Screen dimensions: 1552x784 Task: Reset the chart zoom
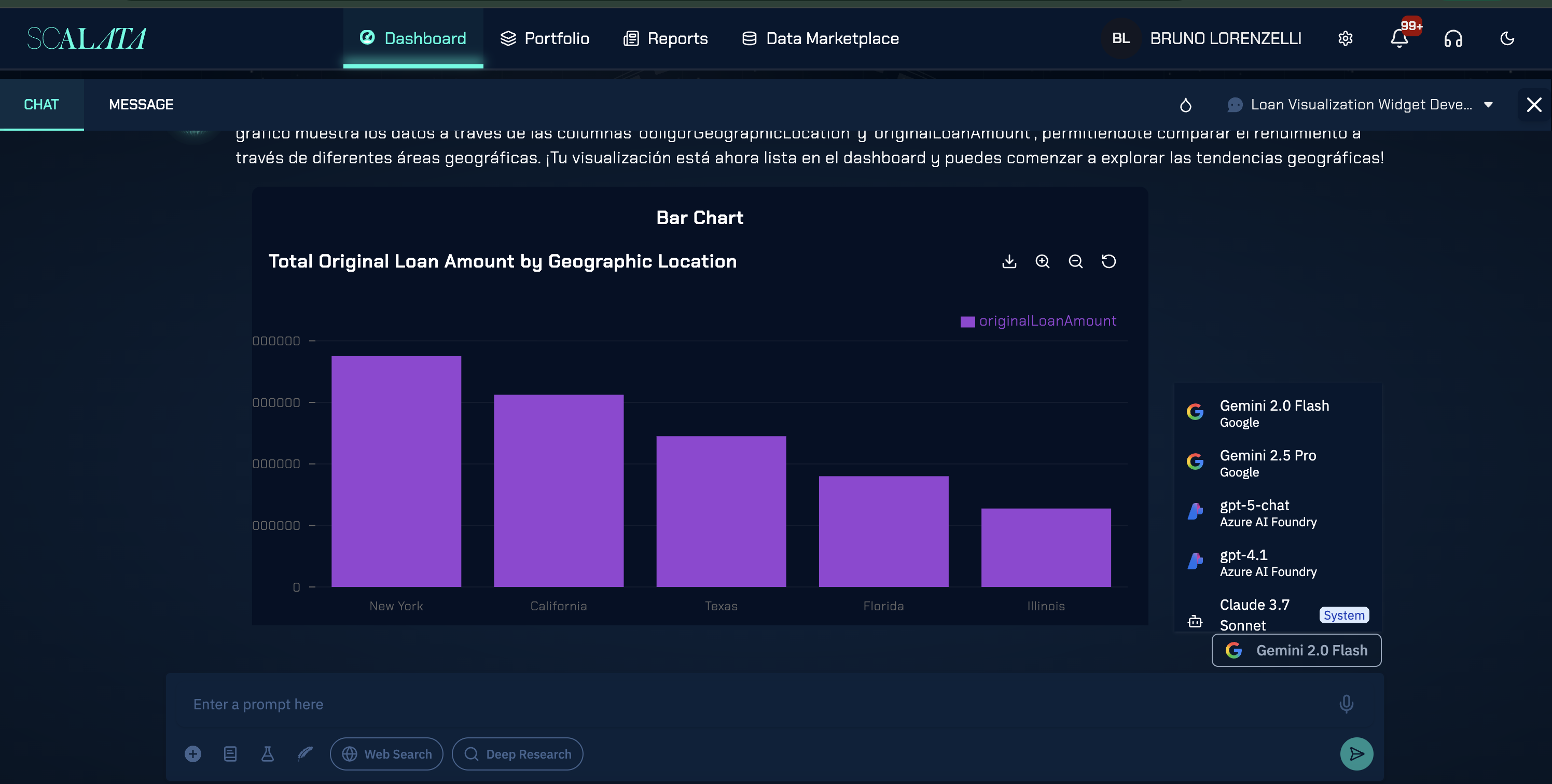click(1108, 261)
